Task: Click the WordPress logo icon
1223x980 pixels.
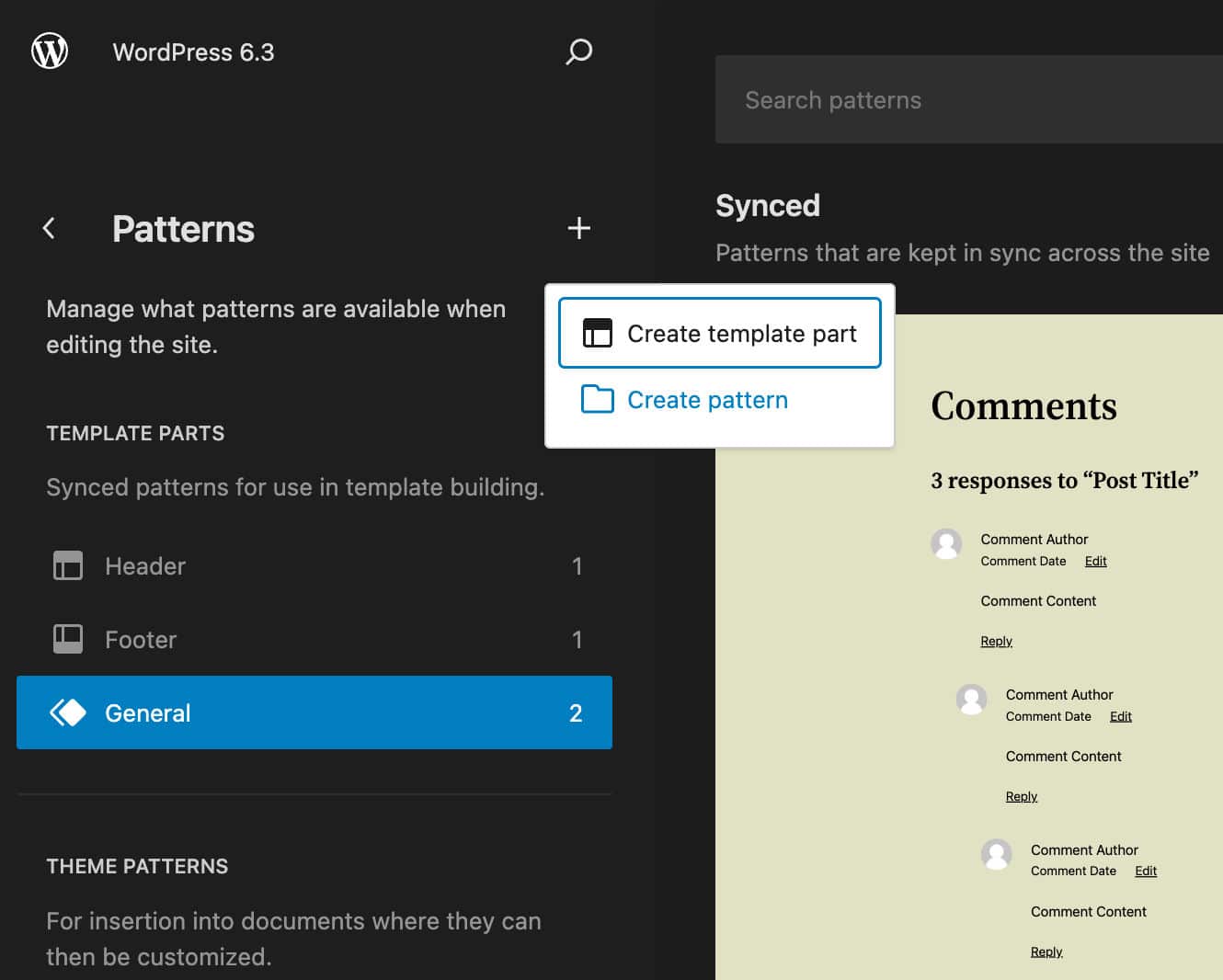Action: click(x=49, y=51)
